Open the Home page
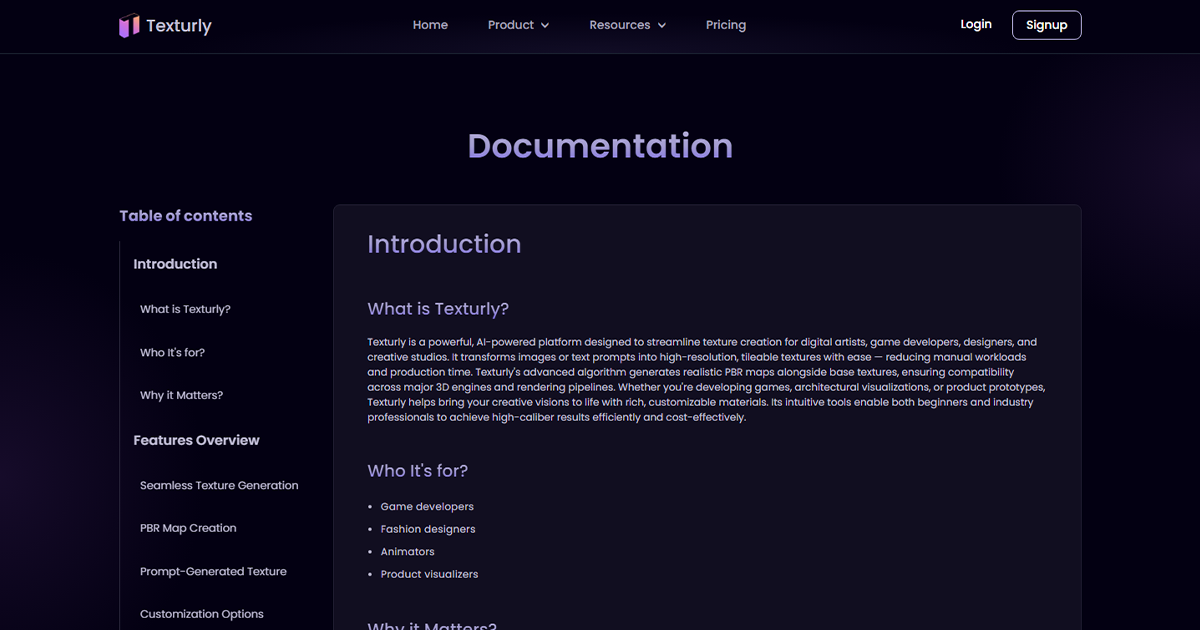Screen dimensions: 1200x630 [x=430, y=25]
